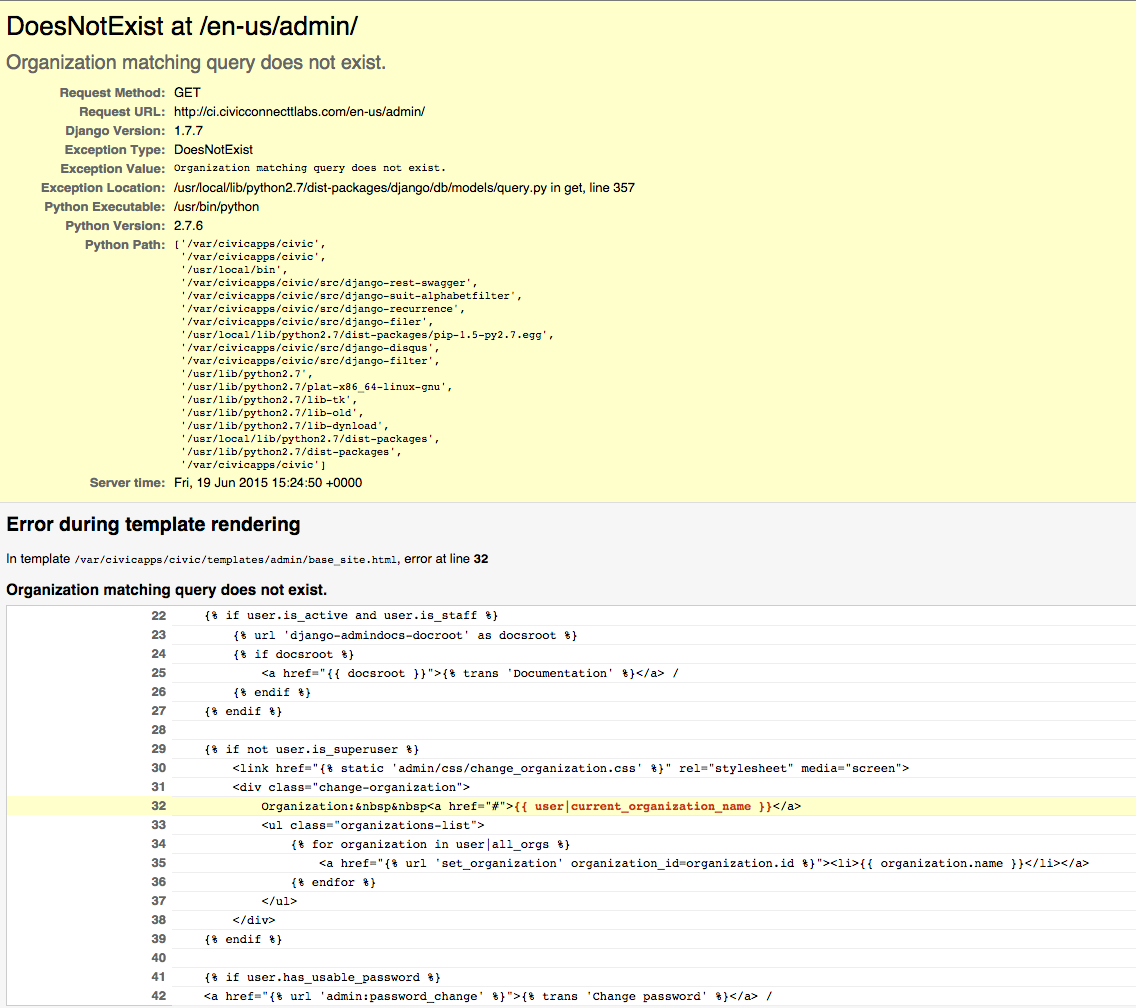
Task: Click the line number 32 in the code gutter
Action: click(159, 806)
